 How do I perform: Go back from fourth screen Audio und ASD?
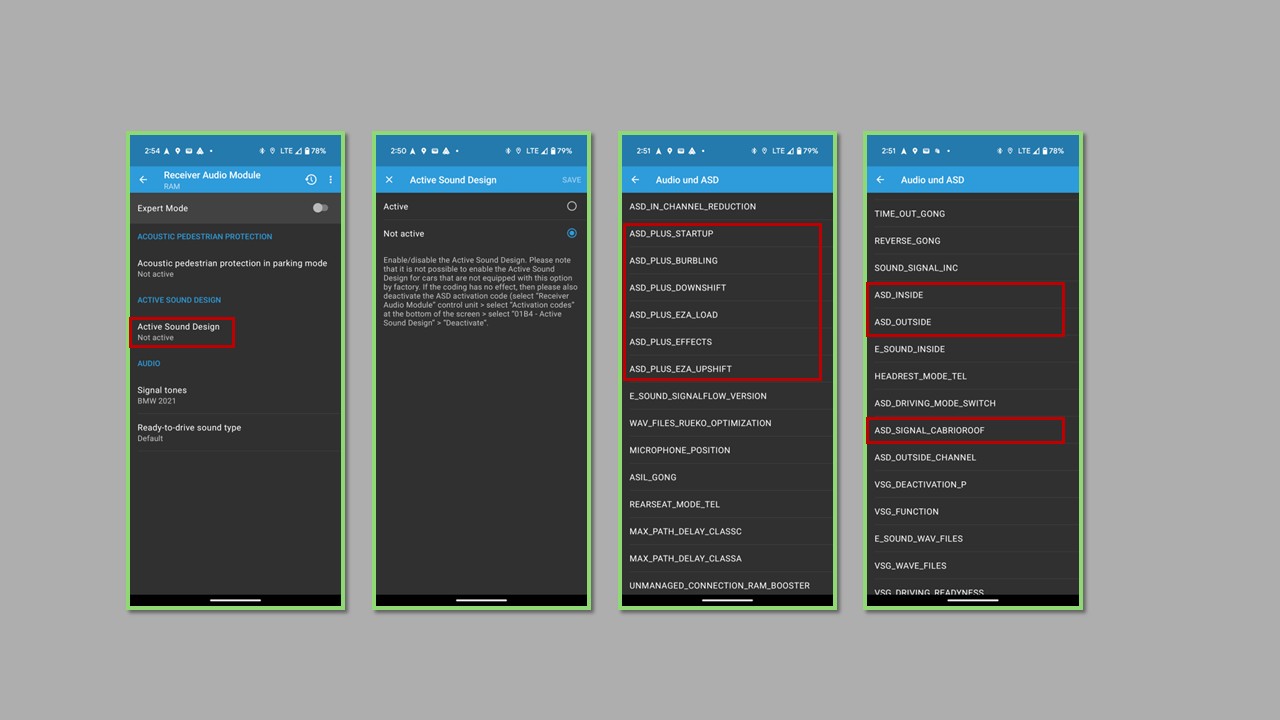pos(880,180)
